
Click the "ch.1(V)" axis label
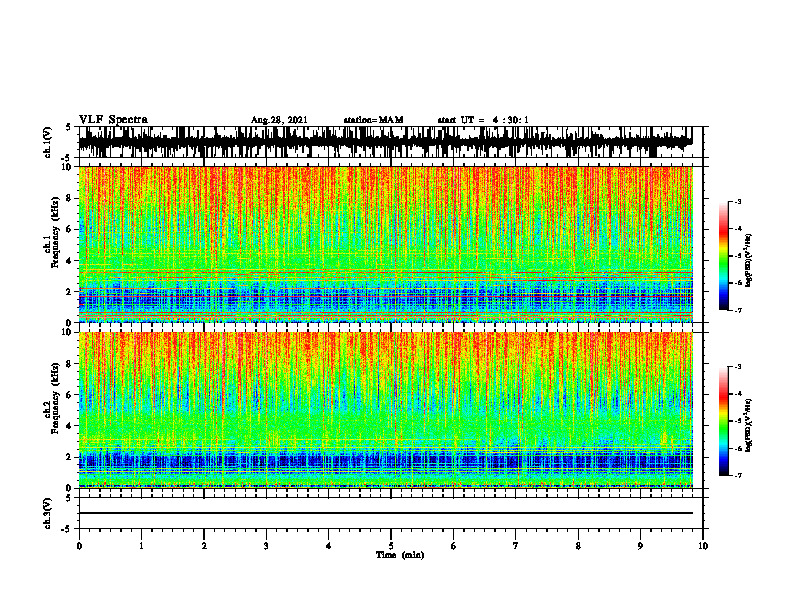tap(48, 142)
